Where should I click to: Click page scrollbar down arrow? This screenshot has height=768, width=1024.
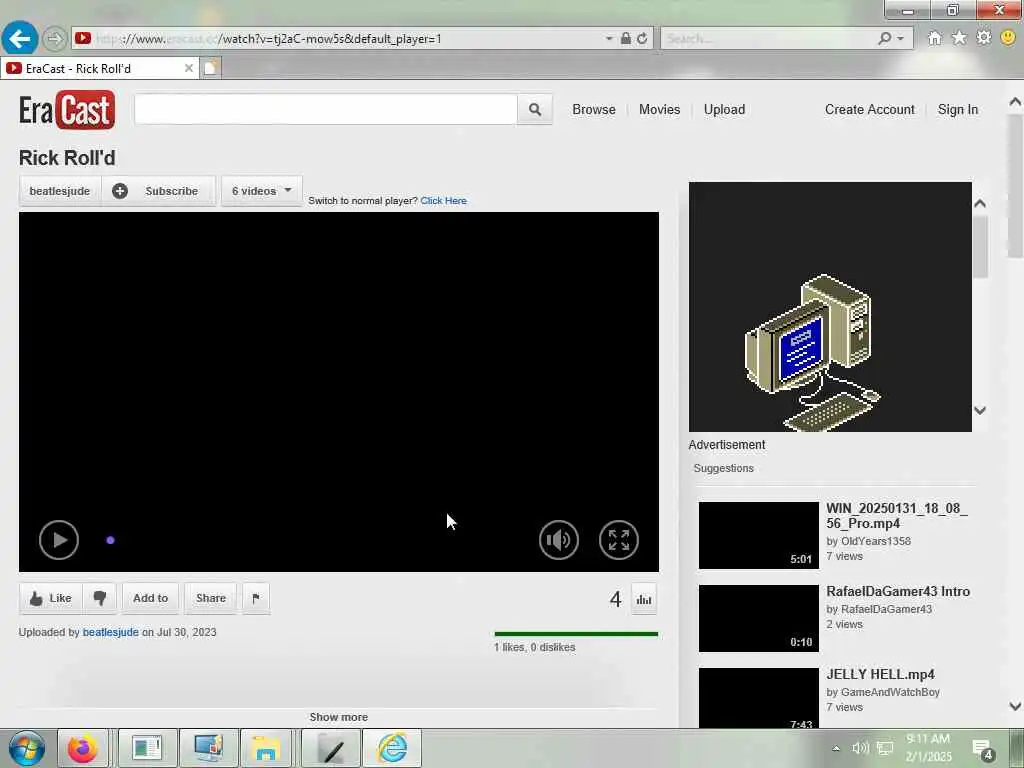pyautogui.click(x=1015, y=706)
